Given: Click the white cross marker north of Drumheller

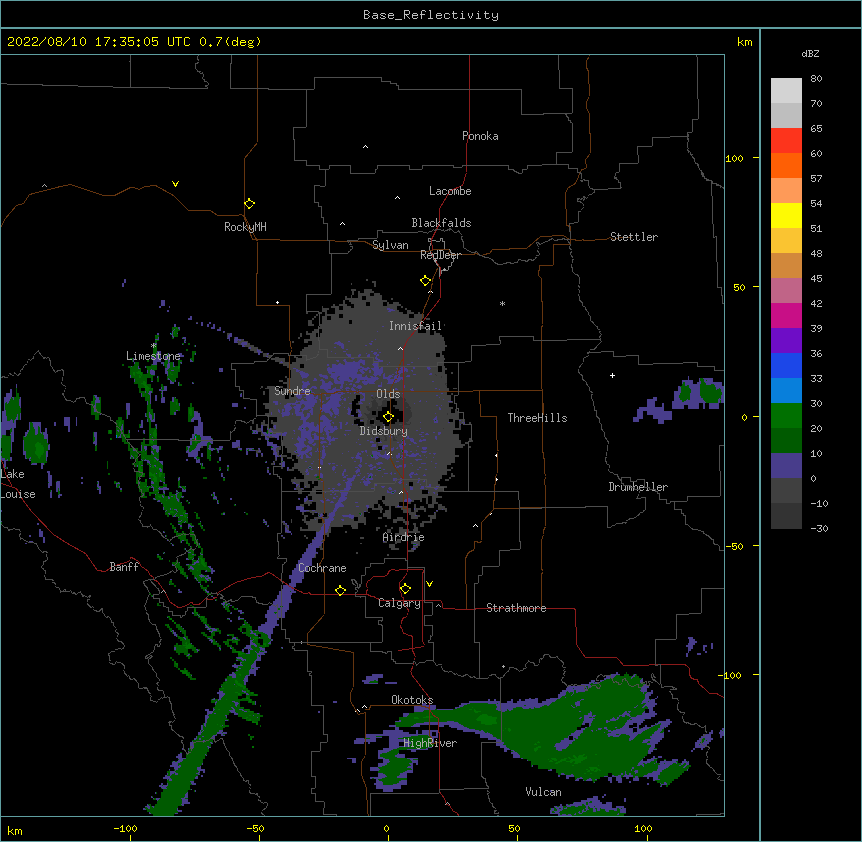Looking at the screenshot, I should pyautogui.click(x=612, y=375).
